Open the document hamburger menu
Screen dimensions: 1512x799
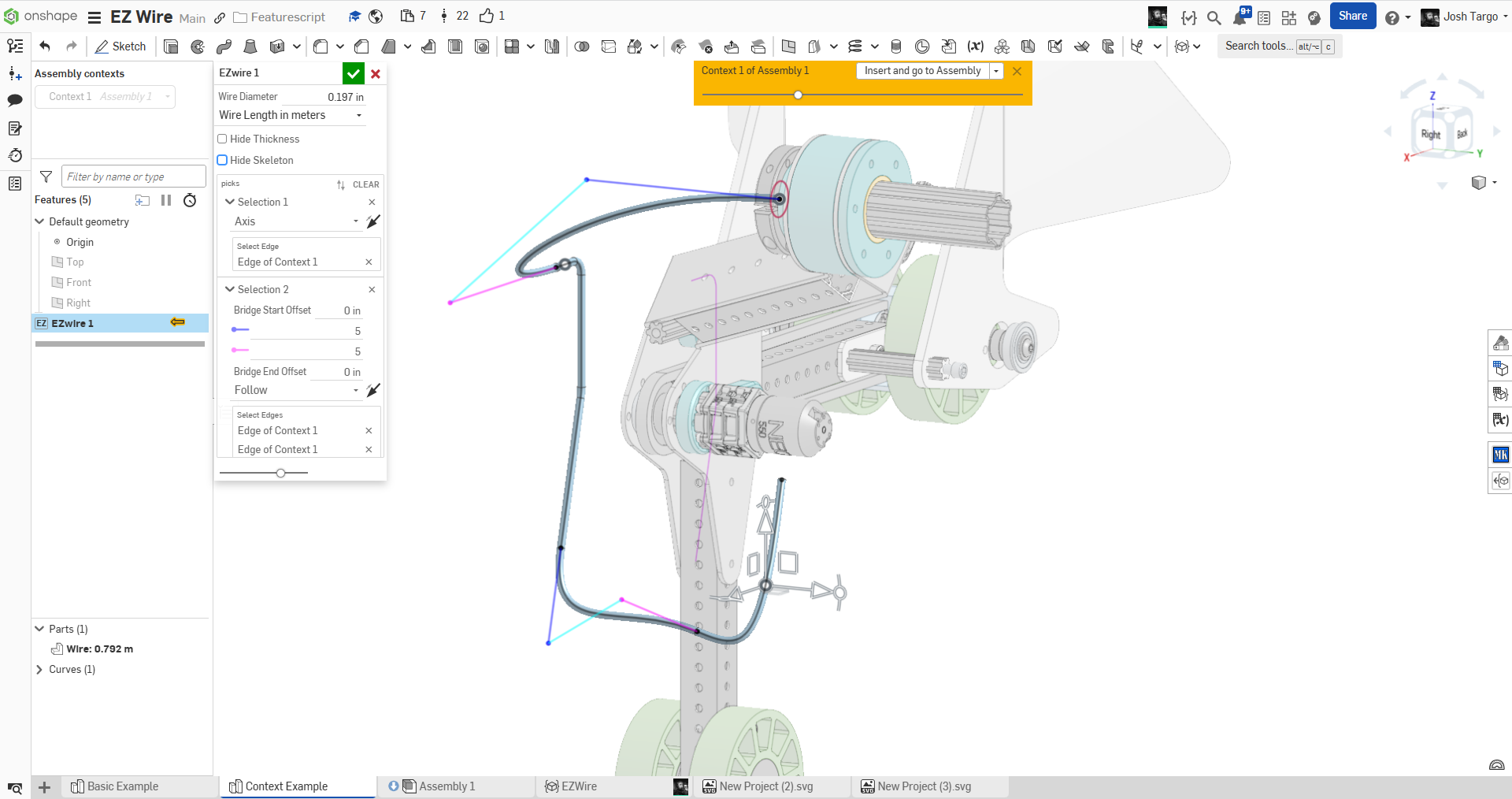[x=94, y=17]
